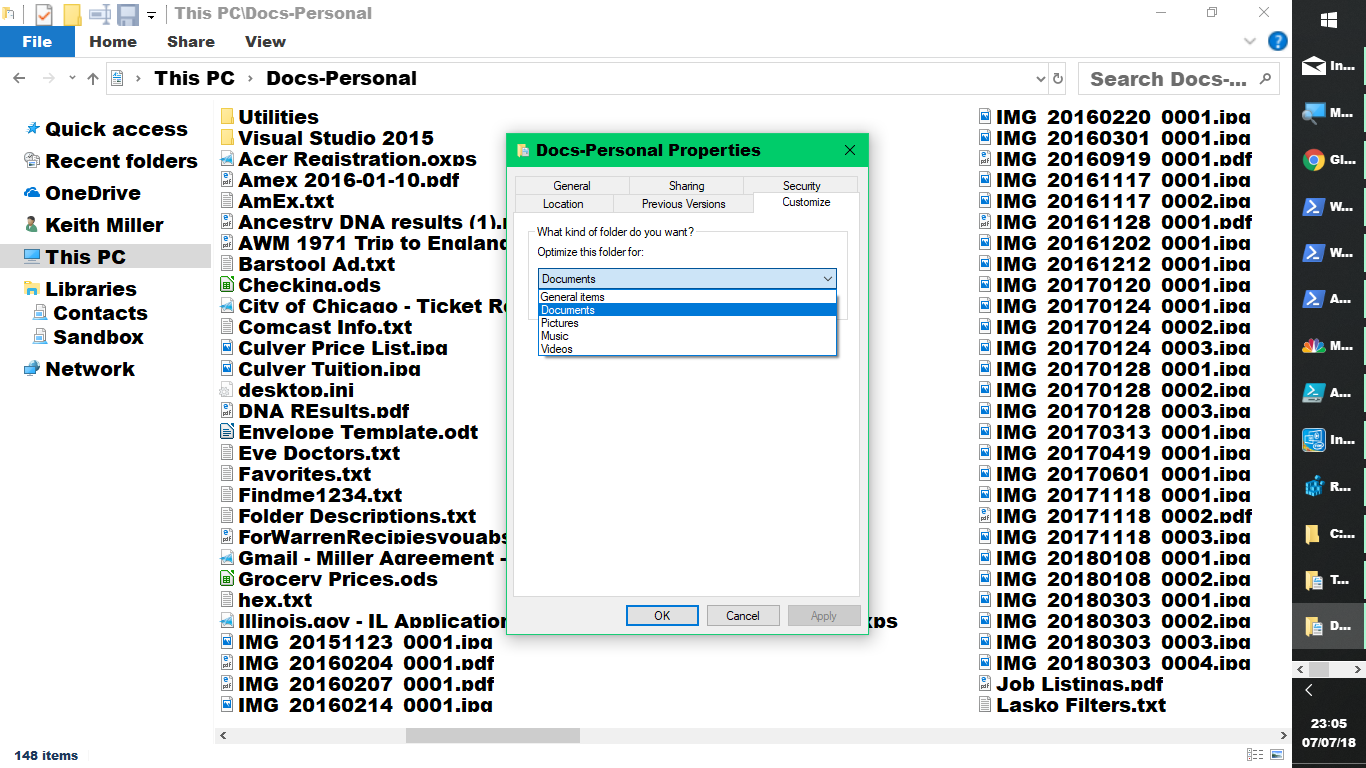
Task: Go to the Previous Versions tab
Action: coord(684,203)
